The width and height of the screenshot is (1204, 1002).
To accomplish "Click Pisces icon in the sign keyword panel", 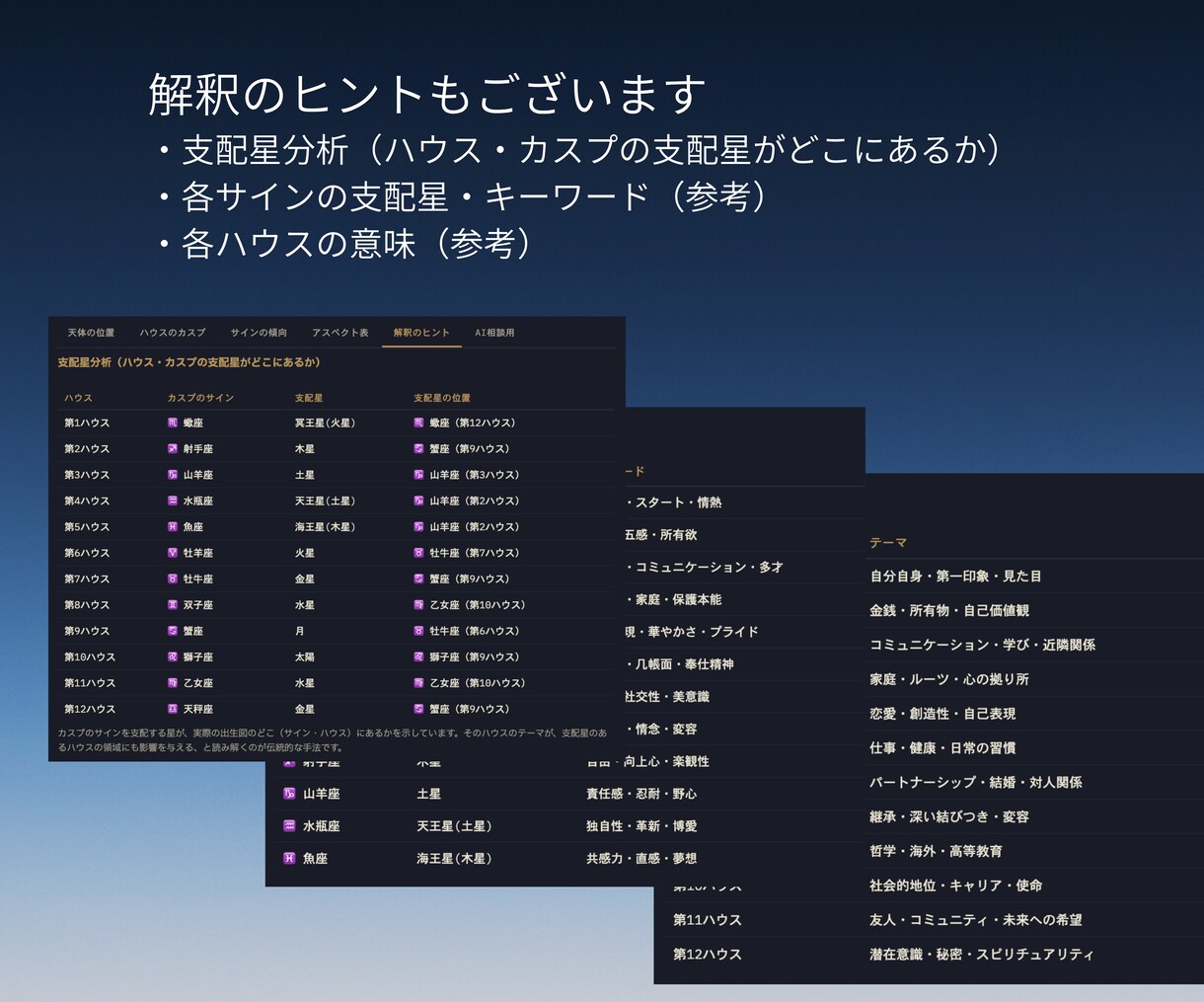I will (289, 859).
